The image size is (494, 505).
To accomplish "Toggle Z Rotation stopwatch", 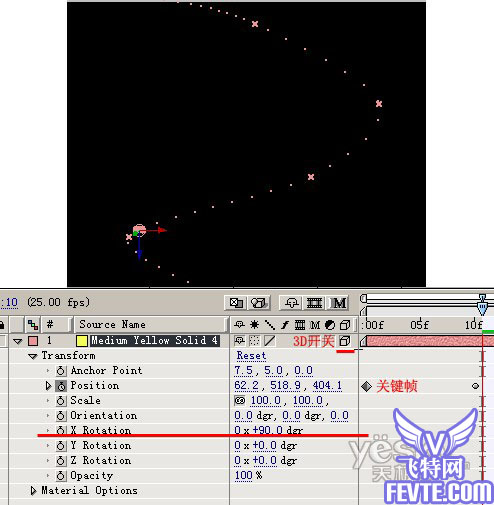I will point(61,461).
